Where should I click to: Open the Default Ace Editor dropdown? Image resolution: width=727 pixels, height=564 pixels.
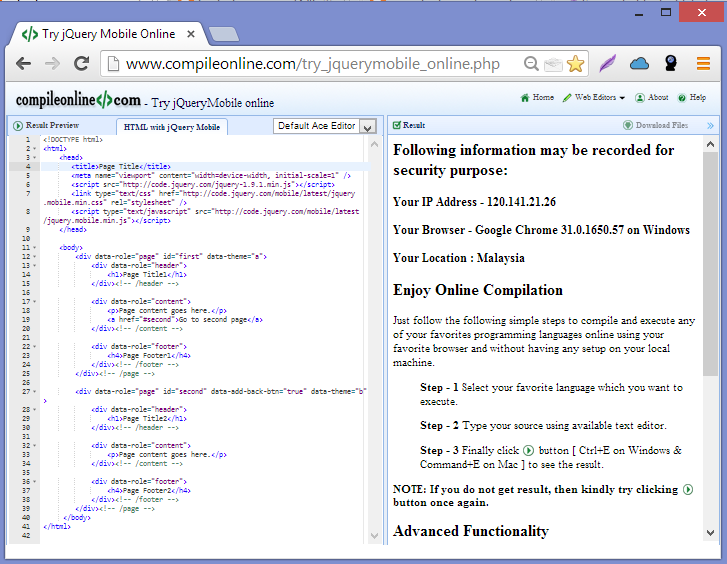tap(325, 126)
